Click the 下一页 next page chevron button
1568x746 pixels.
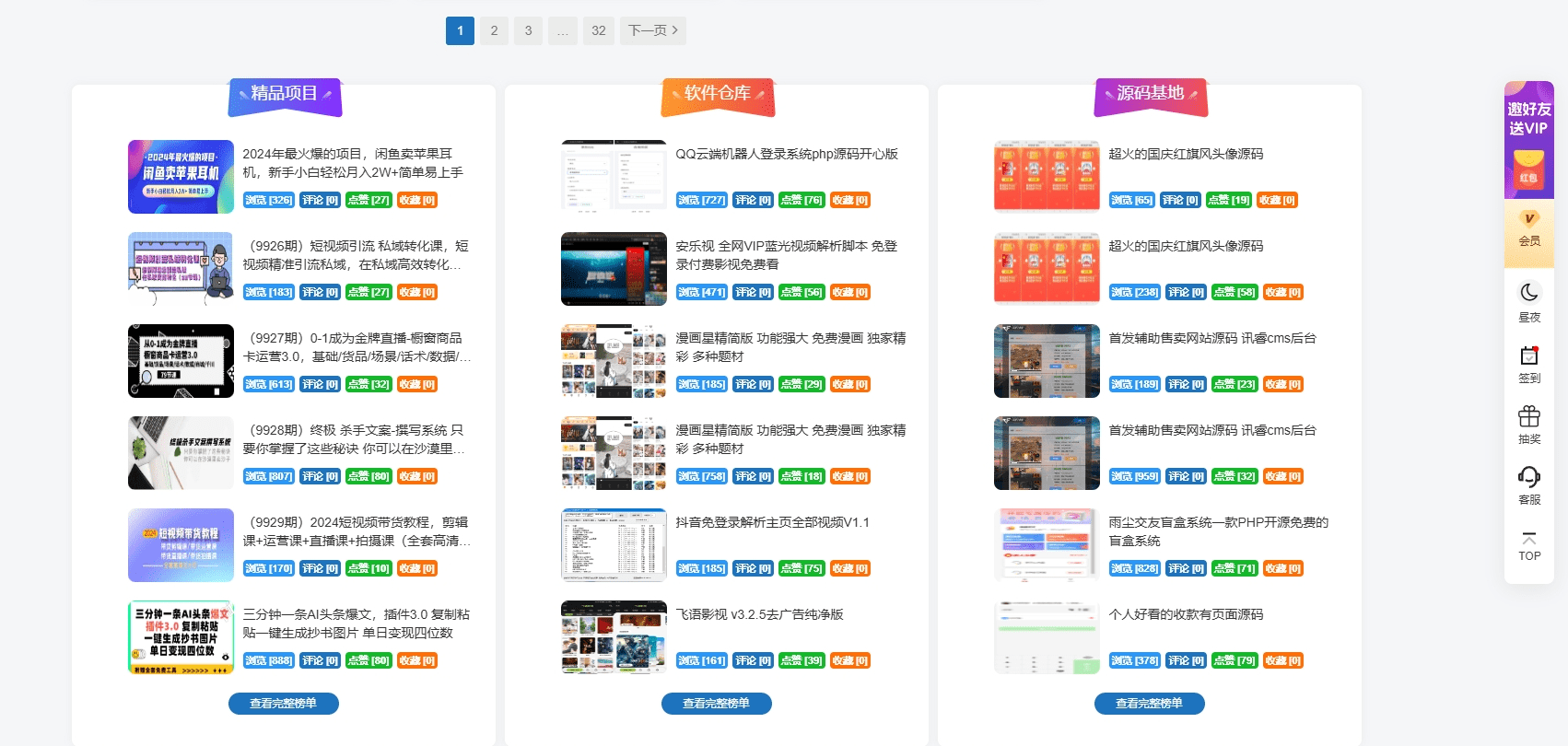coord(652,30)
